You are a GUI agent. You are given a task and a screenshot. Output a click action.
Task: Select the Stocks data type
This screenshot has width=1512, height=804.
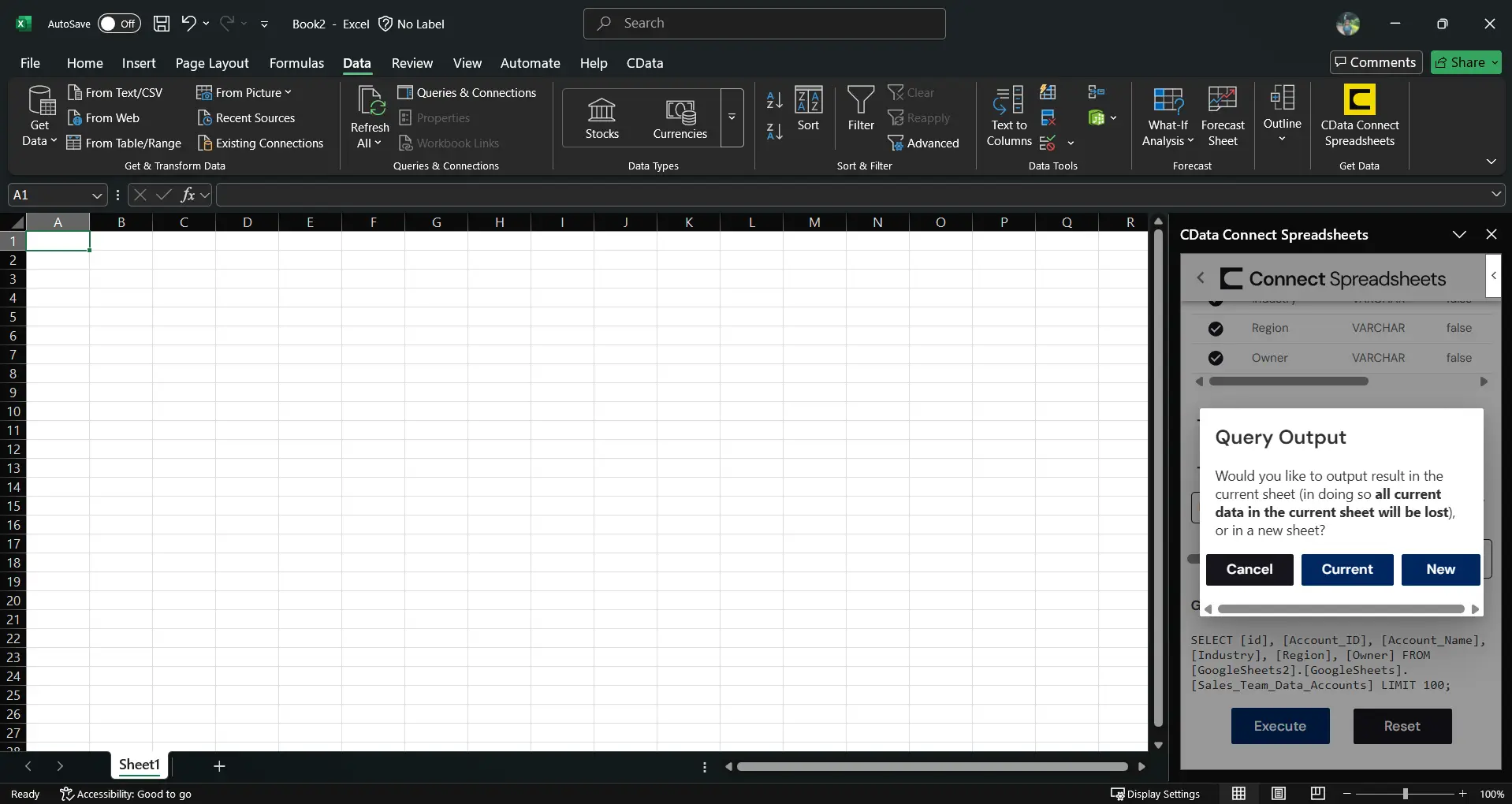click(x=601, y=118)
